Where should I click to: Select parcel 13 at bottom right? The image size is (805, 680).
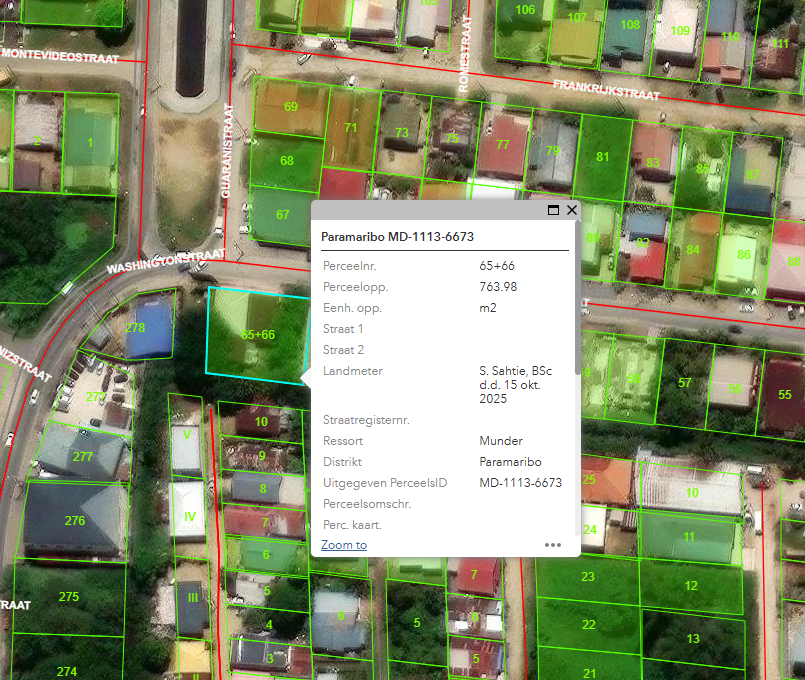point(692,638)
